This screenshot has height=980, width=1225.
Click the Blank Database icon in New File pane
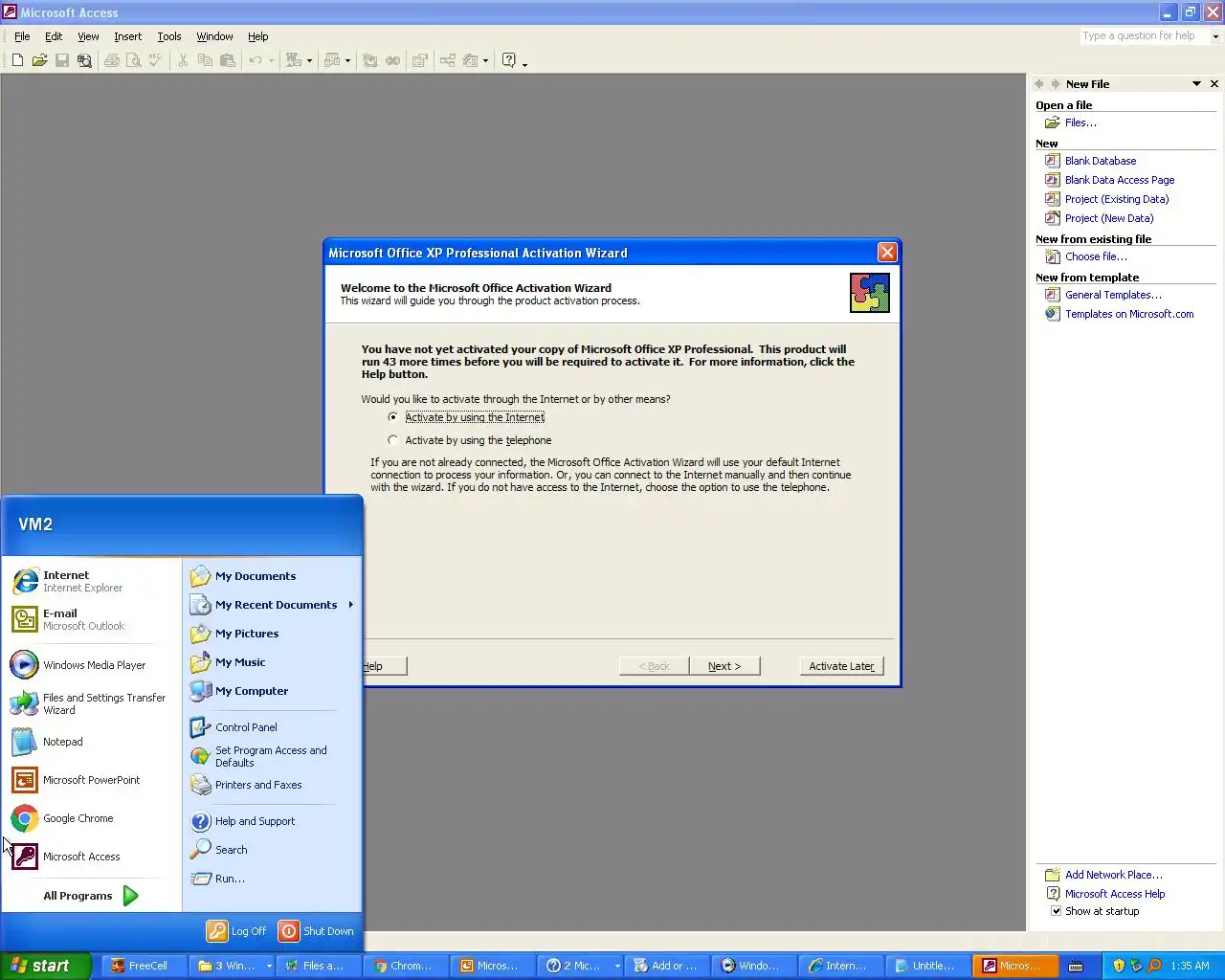1053,161
